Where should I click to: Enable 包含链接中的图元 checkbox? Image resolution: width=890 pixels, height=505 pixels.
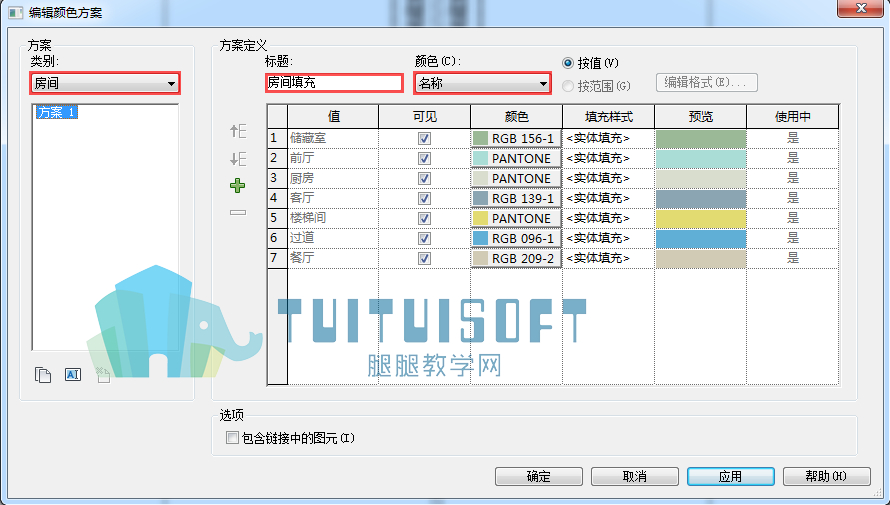(x=232, y=437)
